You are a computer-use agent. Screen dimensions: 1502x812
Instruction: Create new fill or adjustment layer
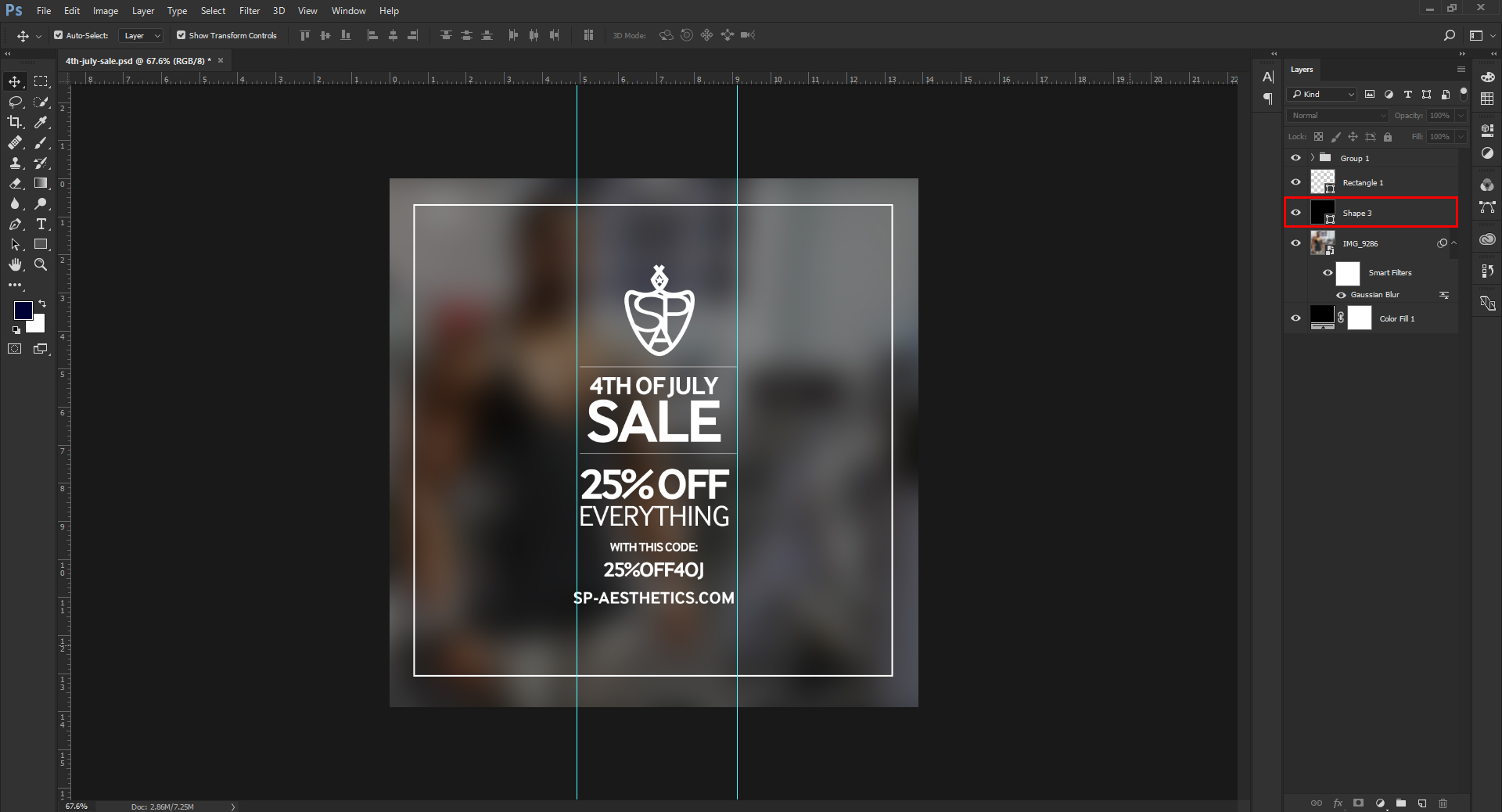[x=1380, y=803]
